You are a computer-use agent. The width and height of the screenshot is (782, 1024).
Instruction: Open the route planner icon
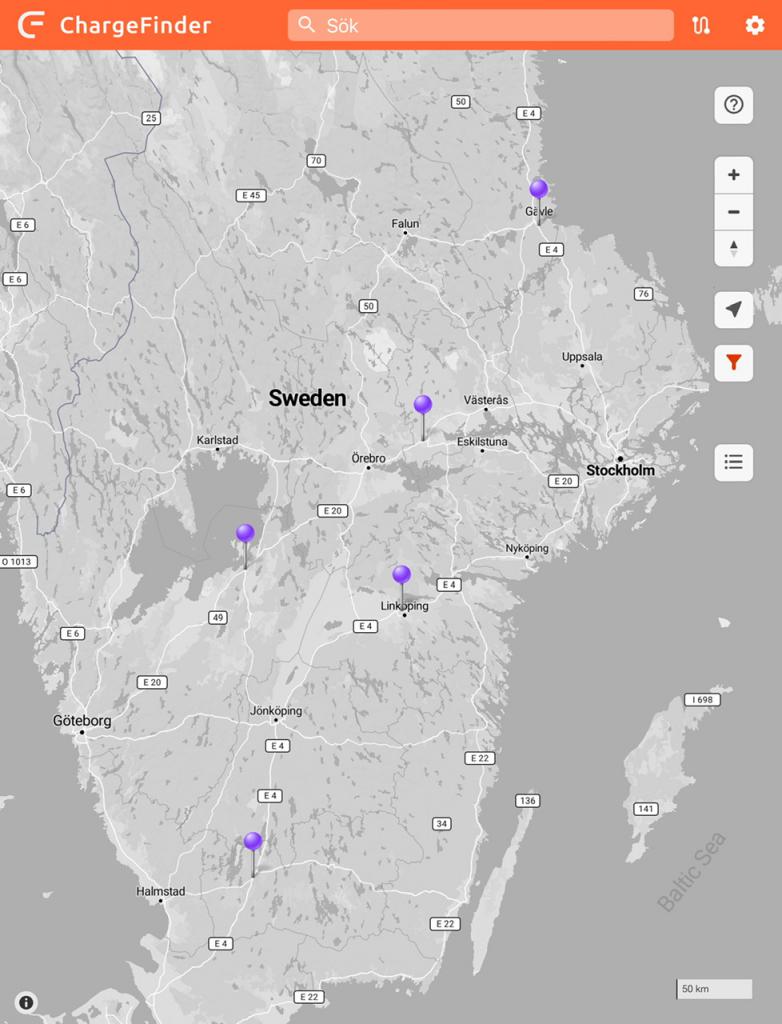click(701, 25)
